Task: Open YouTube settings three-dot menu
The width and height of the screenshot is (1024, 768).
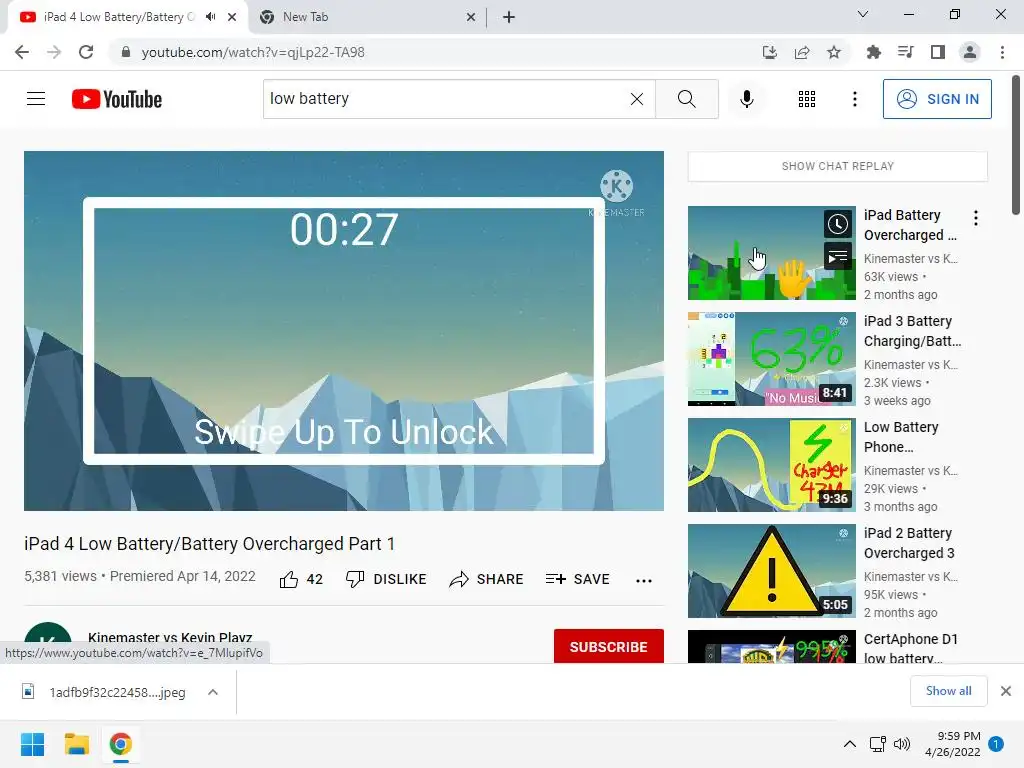Action: coord(854,99)
